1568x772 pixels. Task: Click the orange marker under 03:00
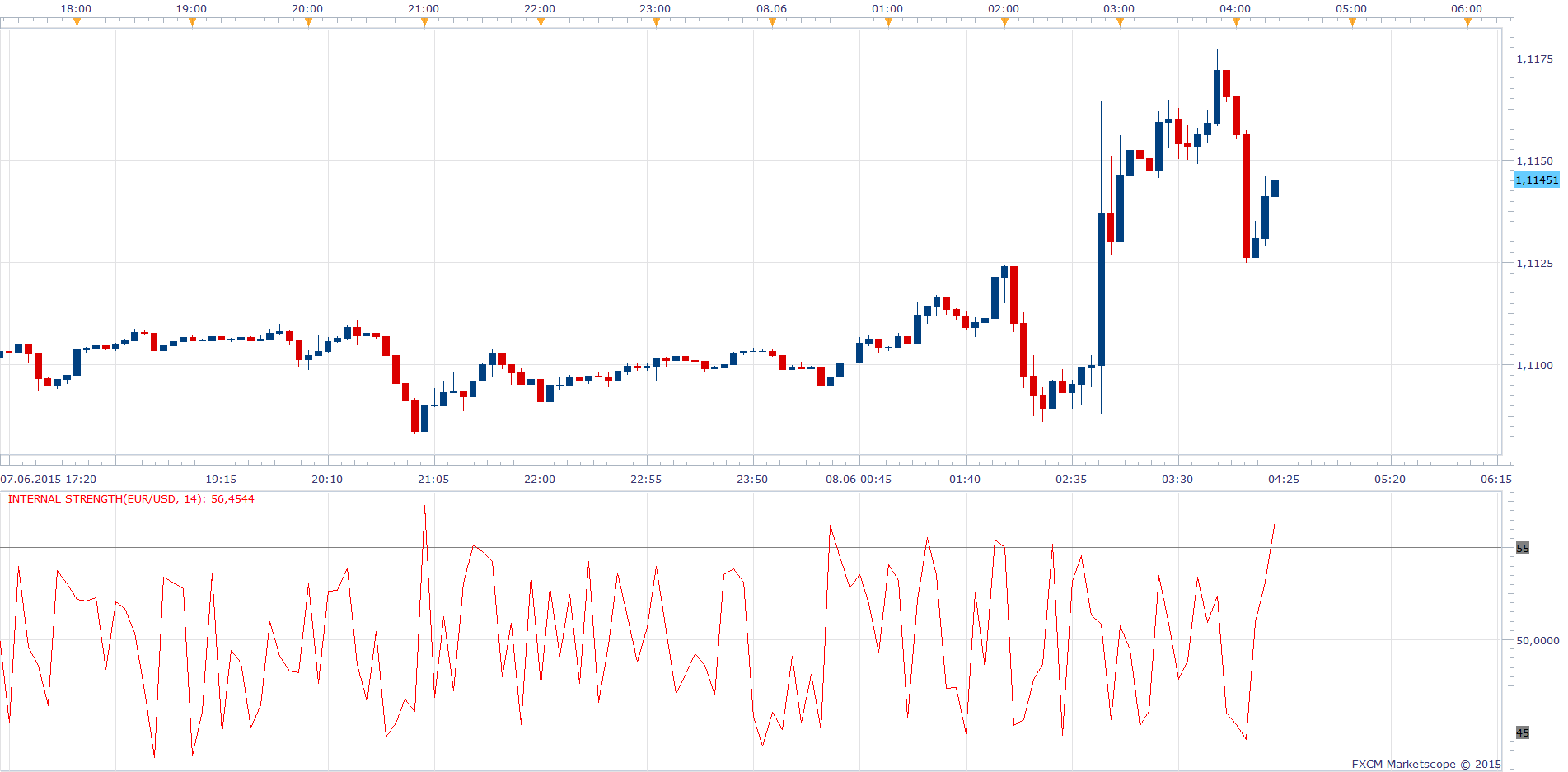tap(1120, 22)
